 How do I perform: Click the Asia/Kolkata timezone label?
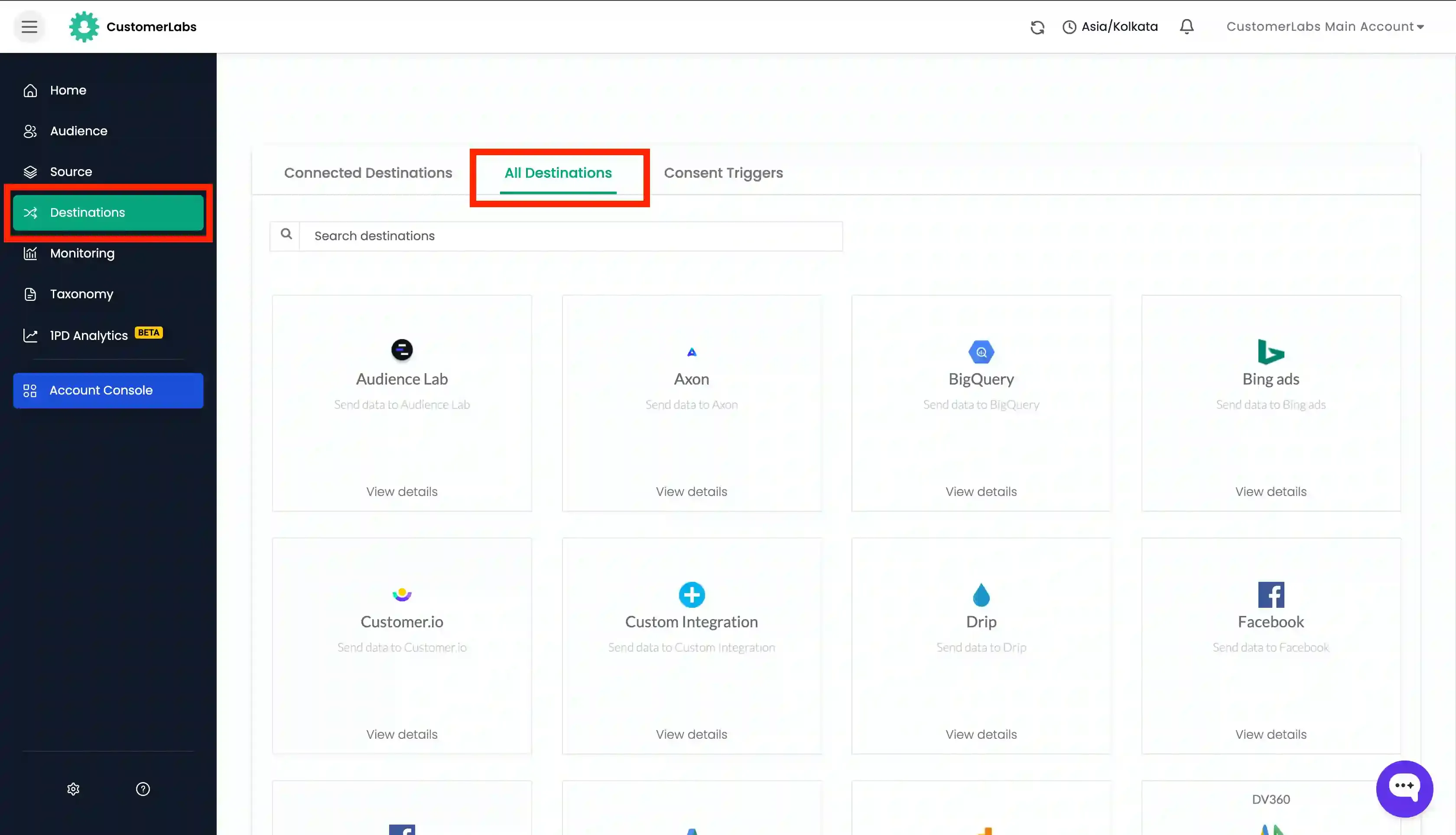[1119, 26]
